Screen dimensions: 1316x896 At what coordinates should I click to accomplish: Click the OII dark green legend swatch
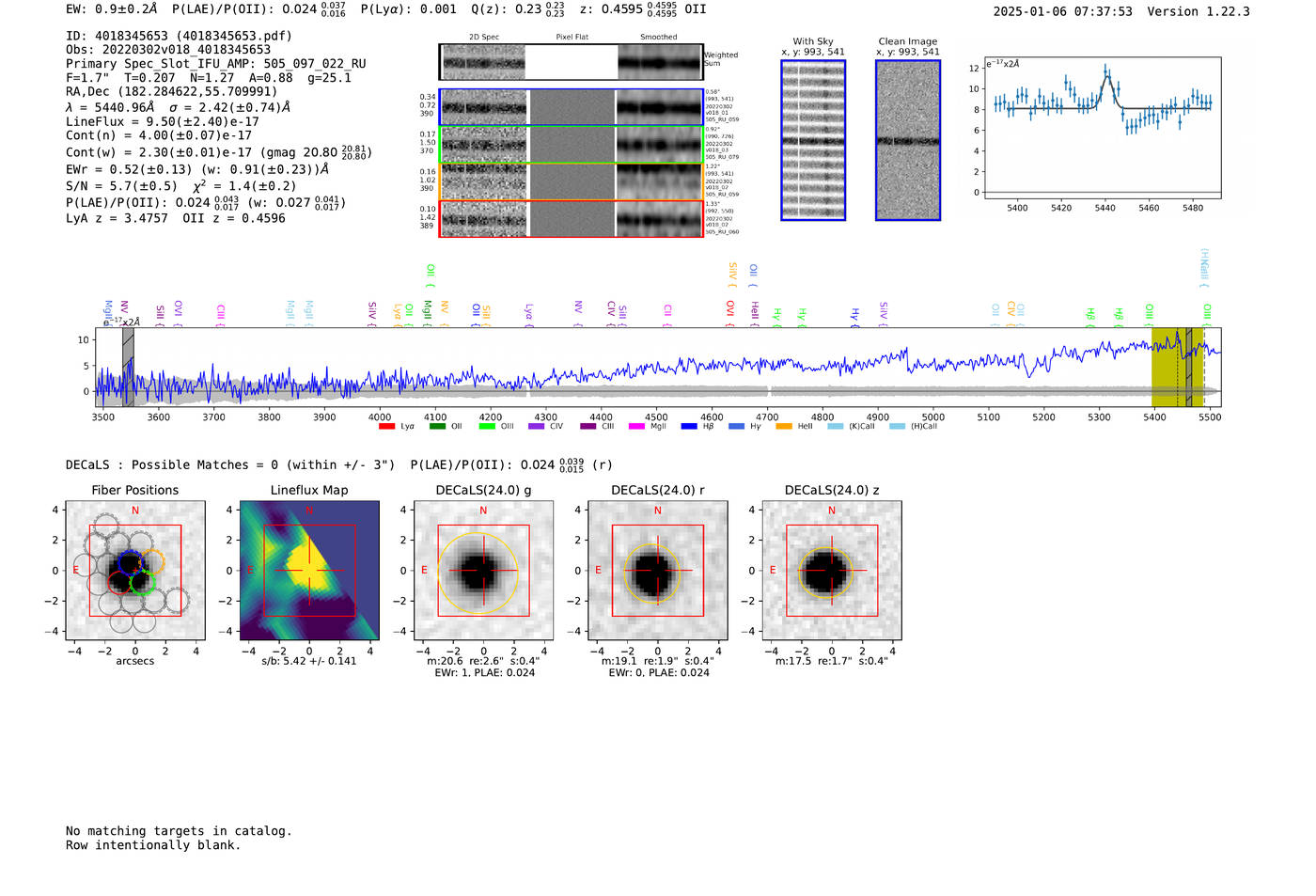pyautogui.click(x=437, y=427)
